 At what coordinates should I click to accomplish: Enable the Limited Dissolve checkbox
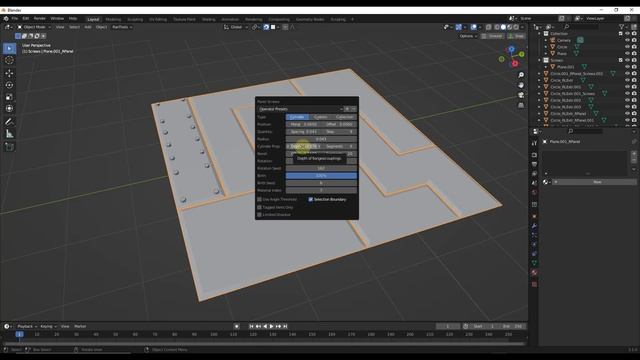pos(259,215)
